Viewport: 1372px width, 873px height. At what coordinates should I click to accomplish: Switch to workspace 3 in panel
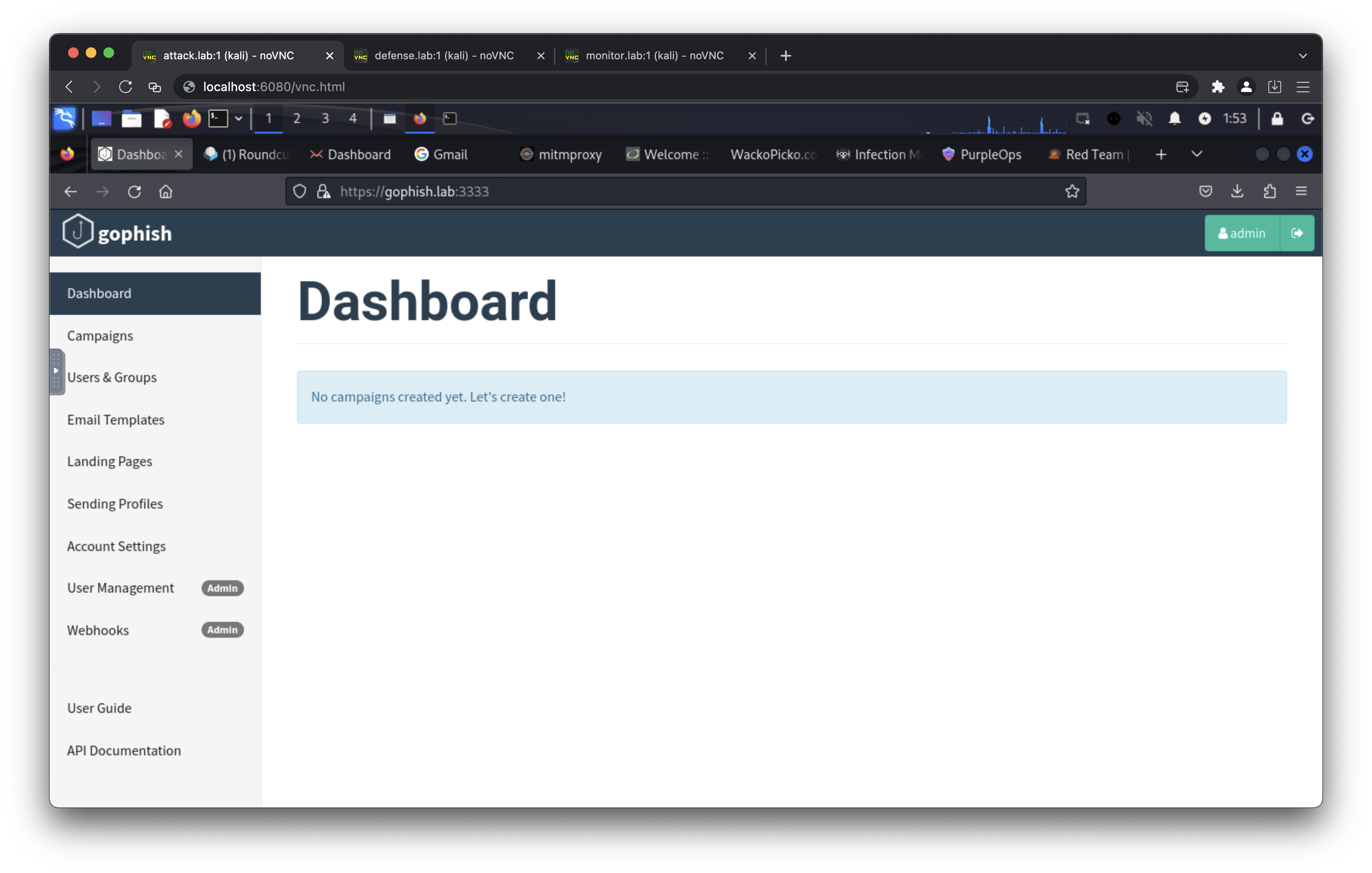[x=325, y=119]
